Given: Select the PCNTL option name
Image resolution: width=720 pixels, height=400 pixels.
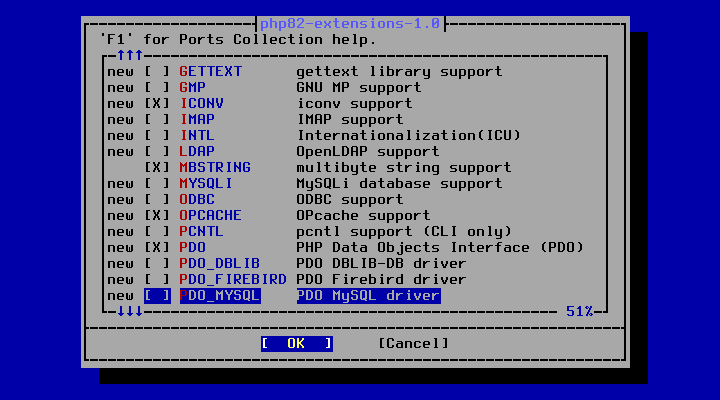Looking at the screenshot, I should pyautogui.click(x=201, y=231).
